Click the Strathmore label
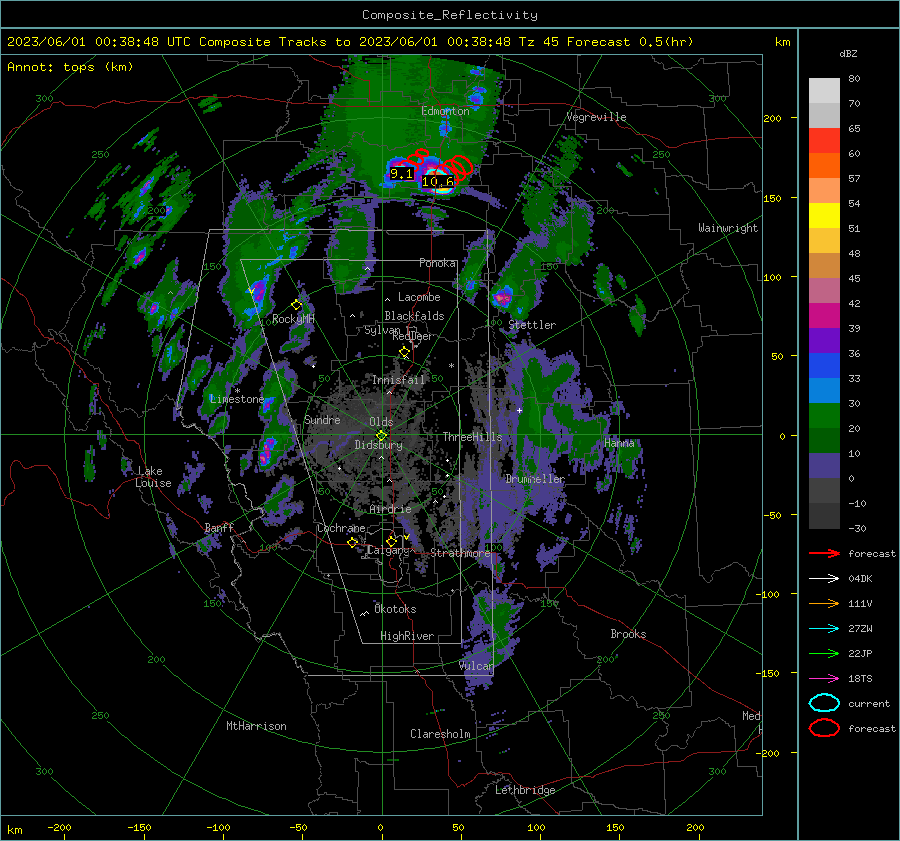 click(x=460, y=553)
